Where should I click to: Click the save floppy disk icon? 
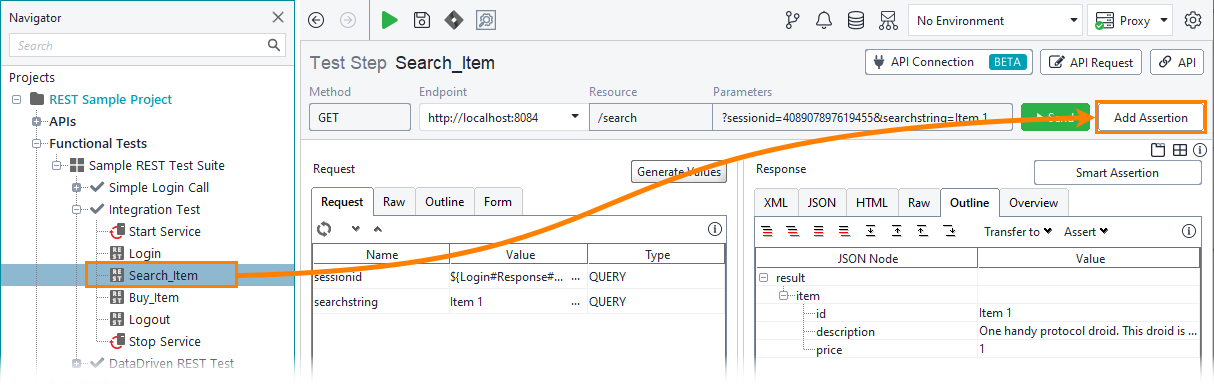point(422,20)
